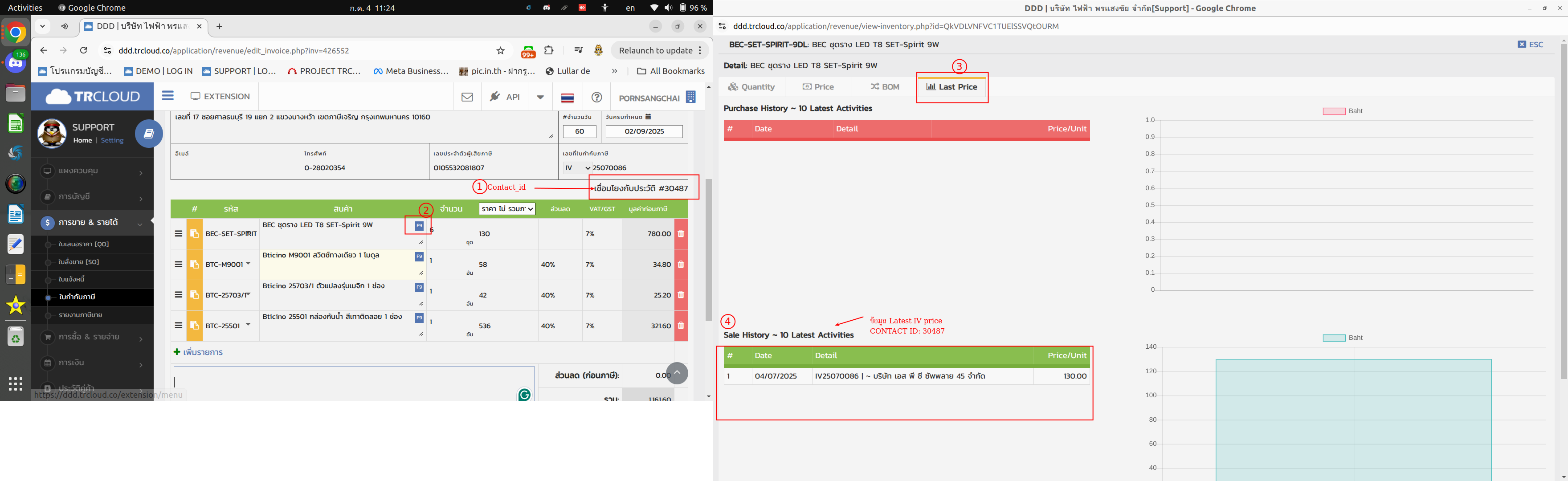Click the F9 icon on BTC-25501 row

click(x=419, y=318)
